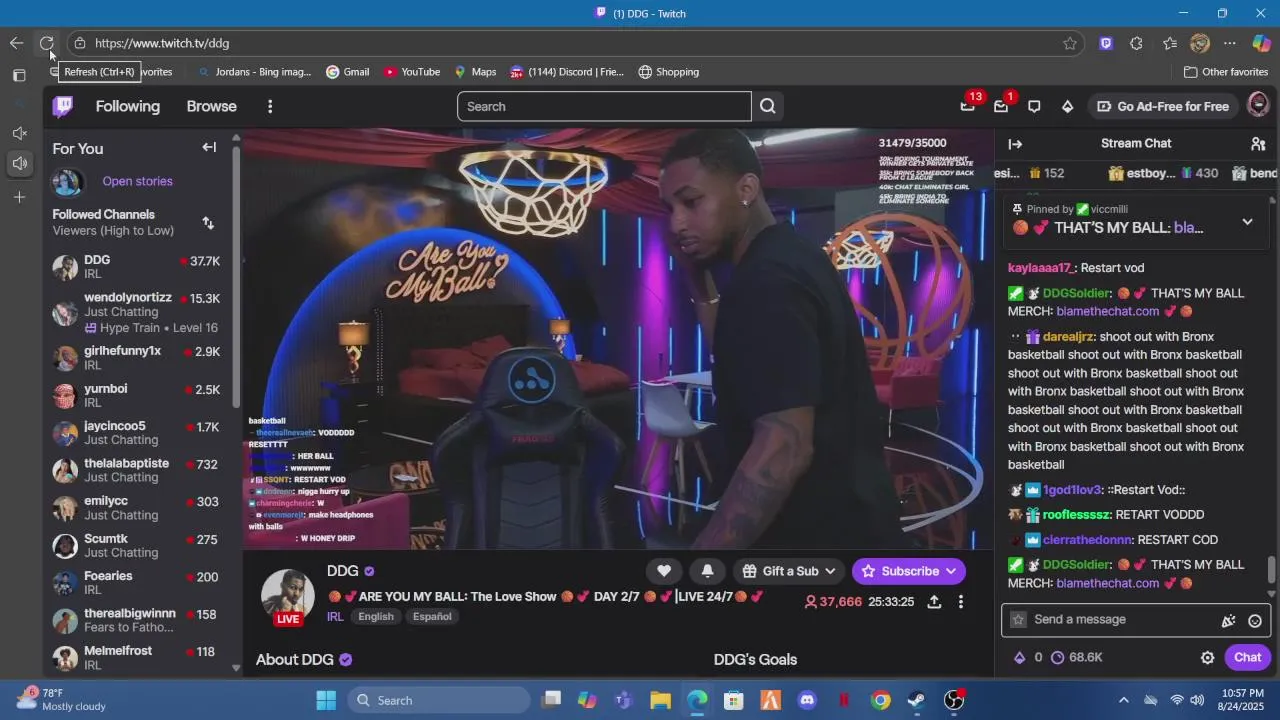
Task: Click the share upload icon below the stream
Action: click(x=934, y=602)
